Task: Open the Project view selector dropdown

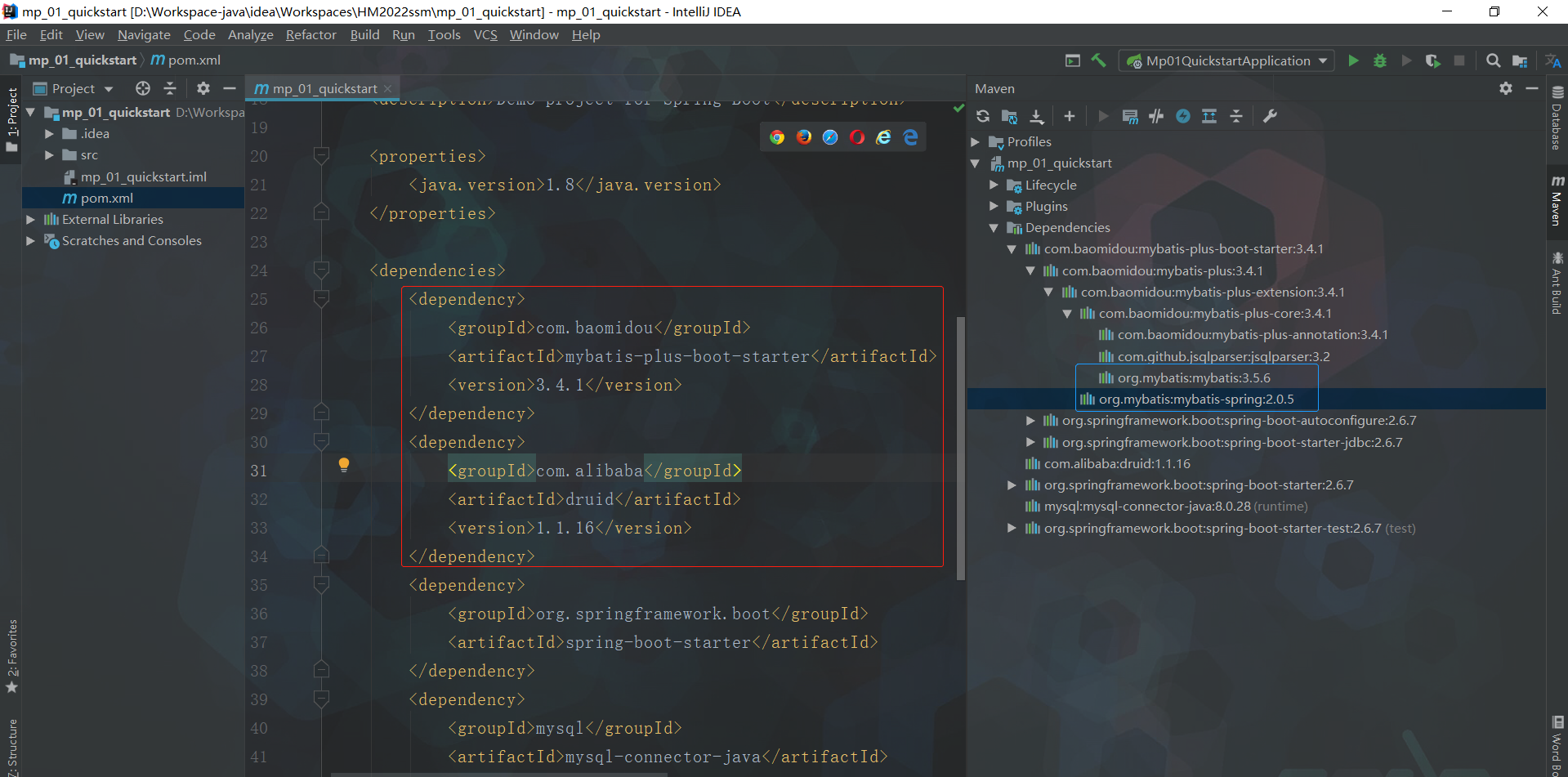Action: (74, 88)
